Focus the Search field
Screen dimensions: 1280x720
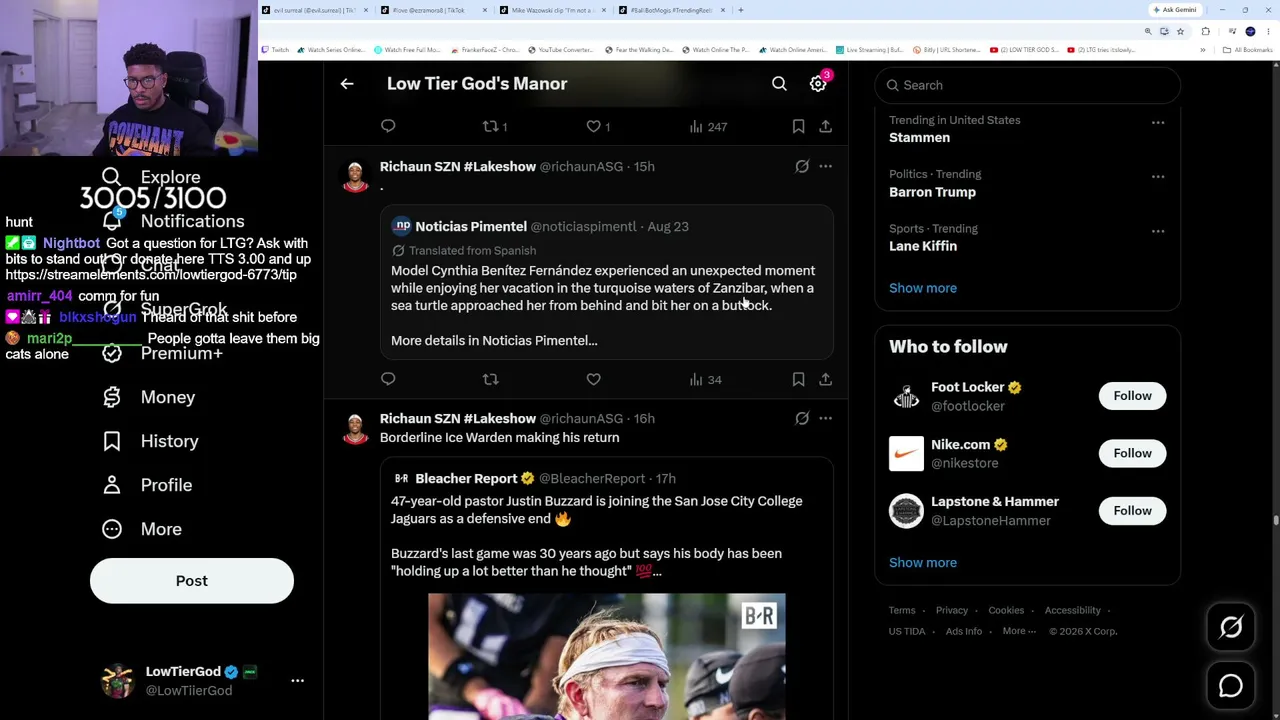pyautogui.click(x=1028, y=85)
